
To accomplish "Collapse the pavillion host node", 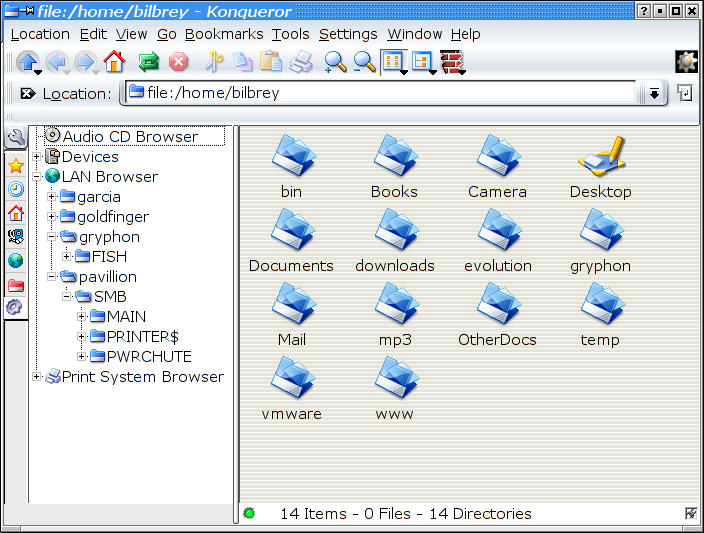I will [52, 277].
